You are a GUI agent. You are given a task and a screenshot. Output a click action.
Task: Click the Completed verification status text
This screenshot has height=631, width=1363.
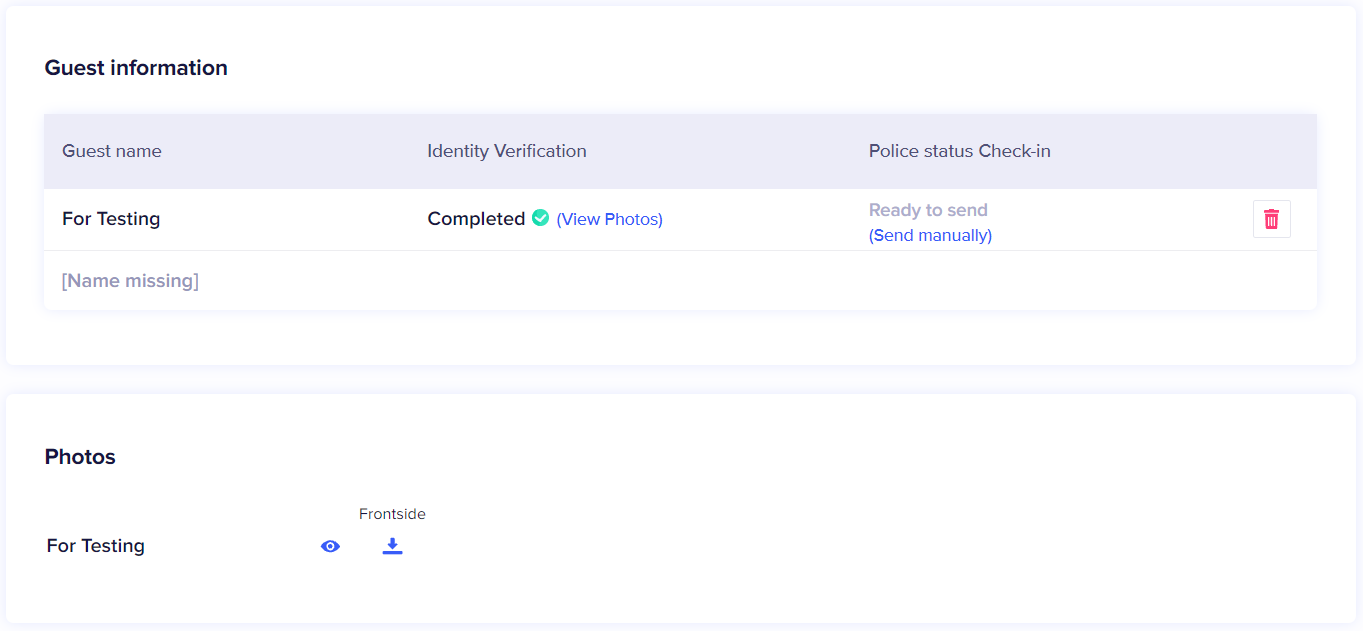tap(476, 219)
